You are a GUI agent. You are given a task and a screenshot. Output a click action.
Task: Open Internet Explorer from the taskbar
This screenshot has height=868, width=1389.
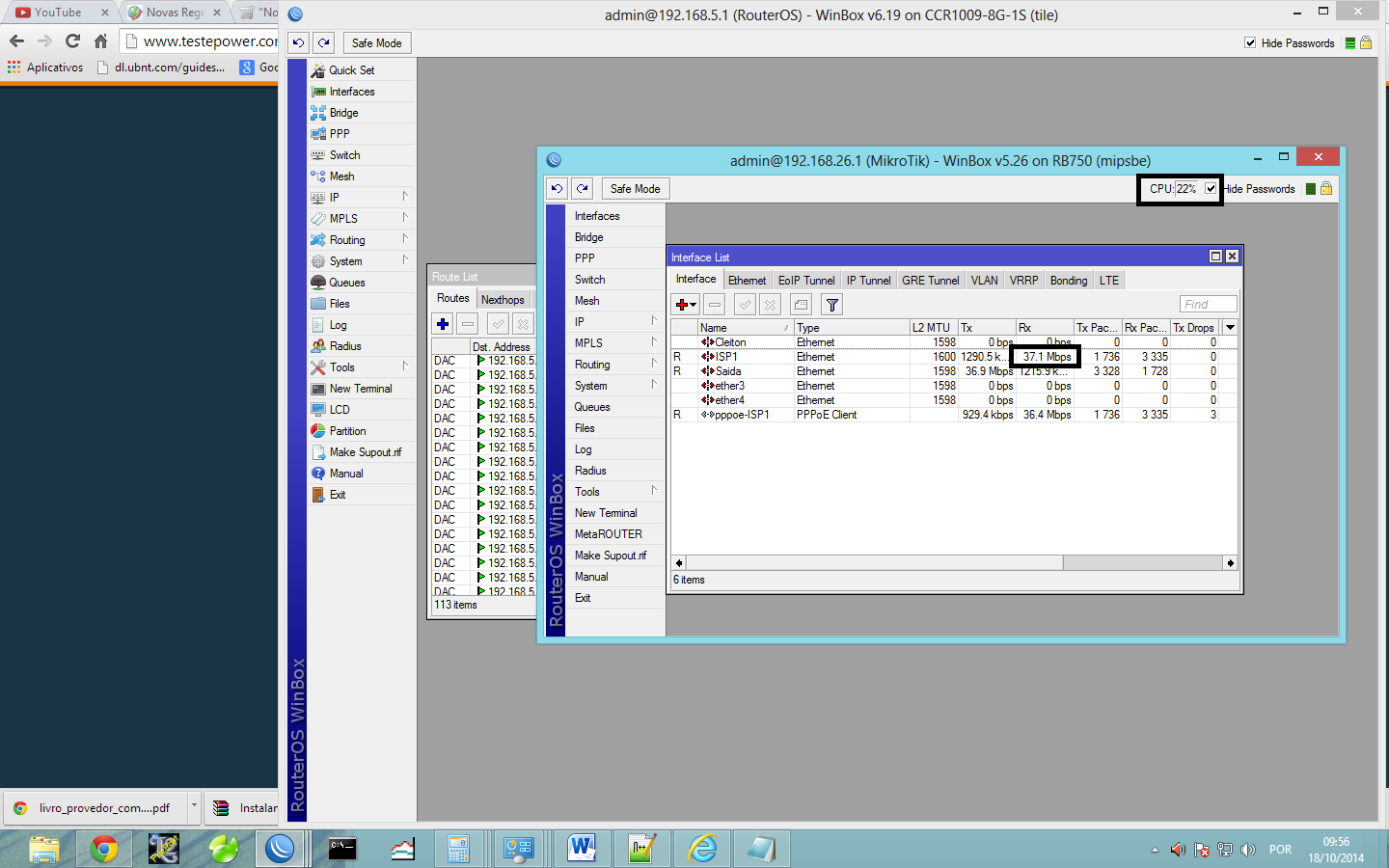[x=702, y=849]
